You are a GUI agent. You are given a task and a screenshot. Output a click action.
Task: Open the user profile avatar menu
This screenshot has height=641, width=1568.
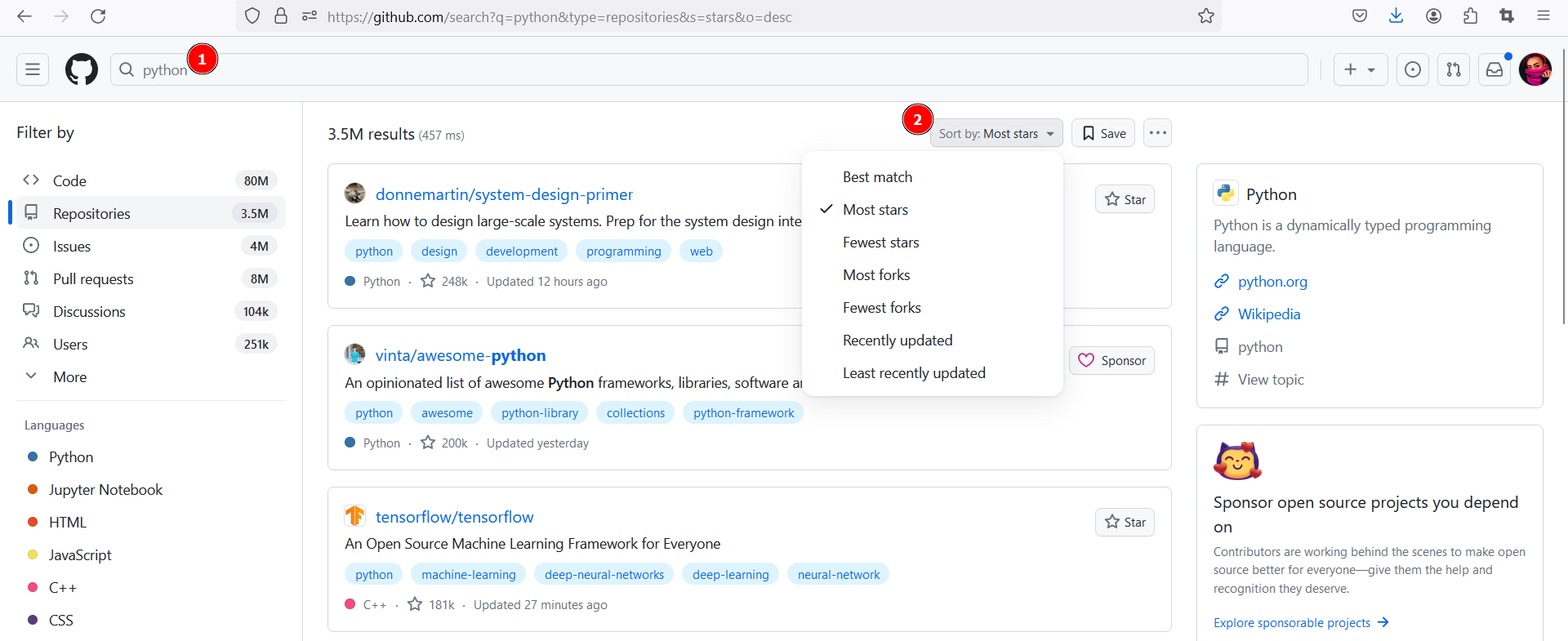[x=1535, y=69]
